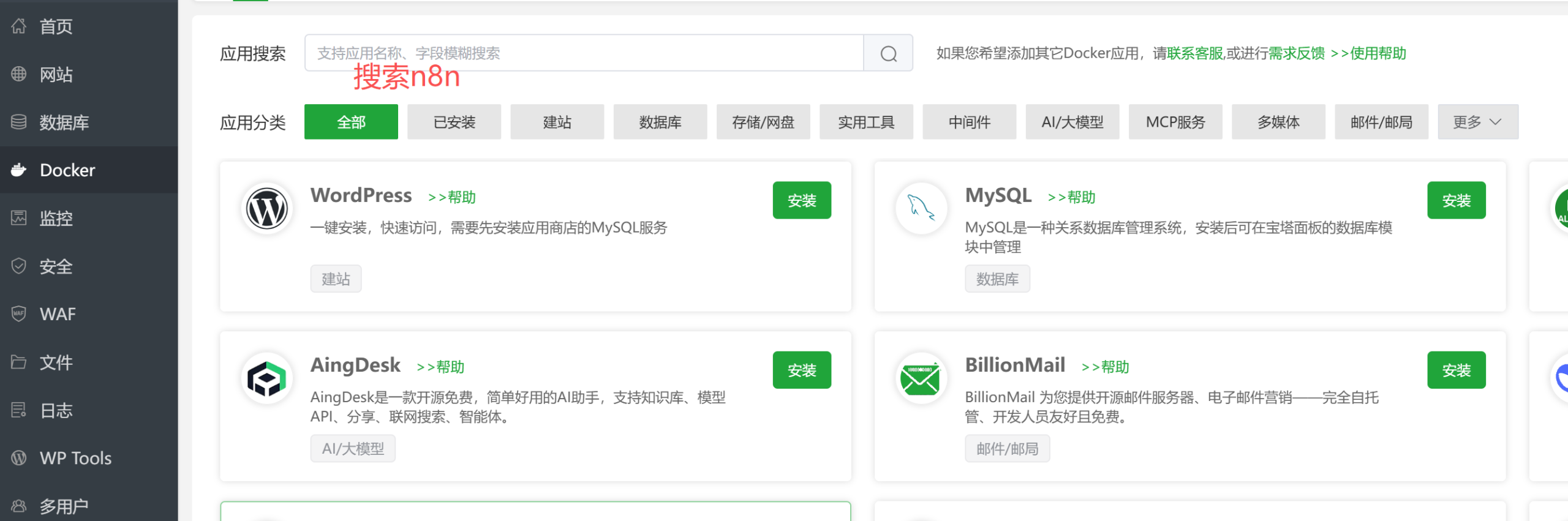This screenshot has width=1568, height=521.
Task: Click the database icon beside 数据库
Action: pos(19,122)
